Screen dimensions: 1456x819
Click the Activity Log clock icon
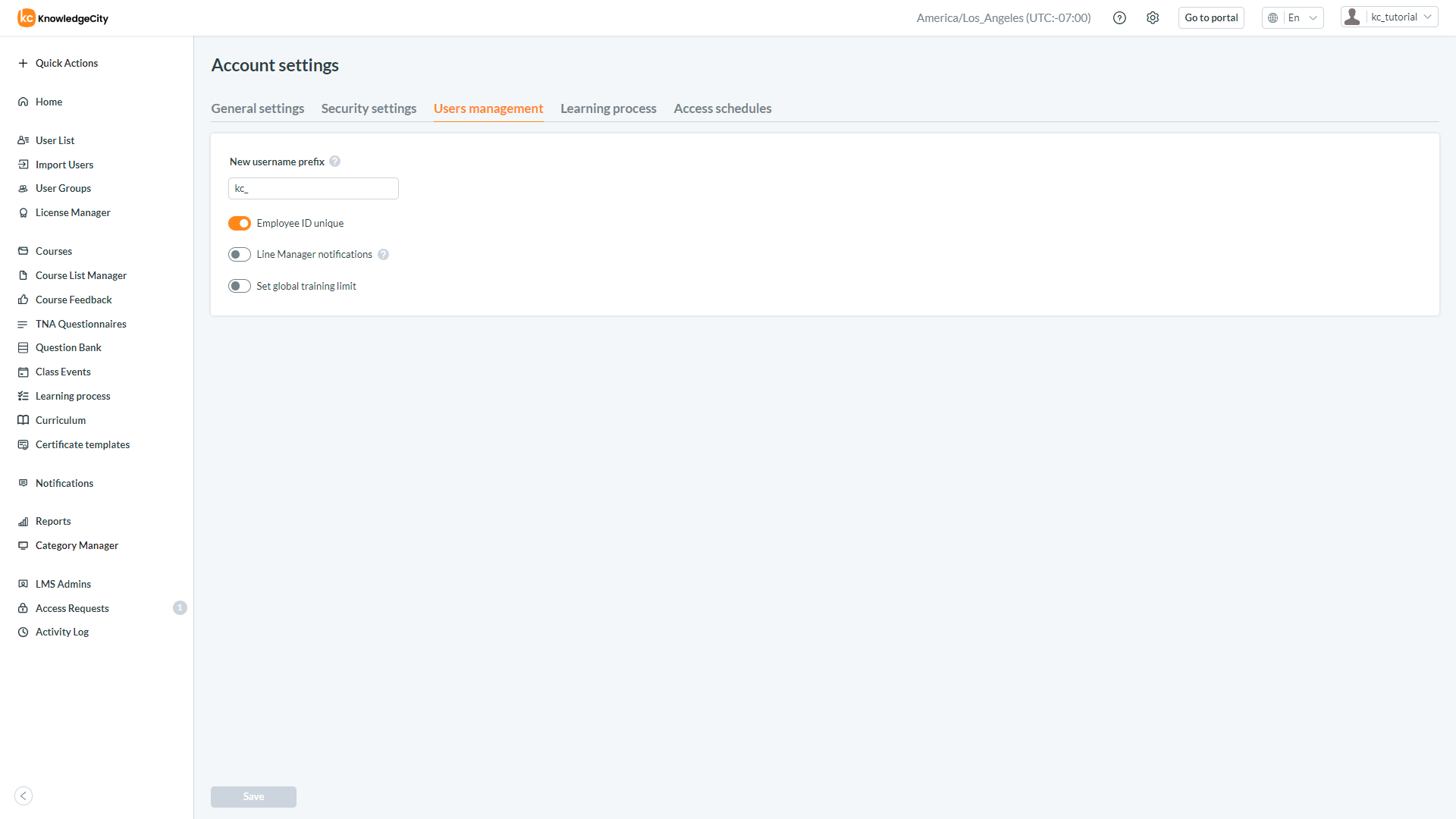[x=24, y=632]
